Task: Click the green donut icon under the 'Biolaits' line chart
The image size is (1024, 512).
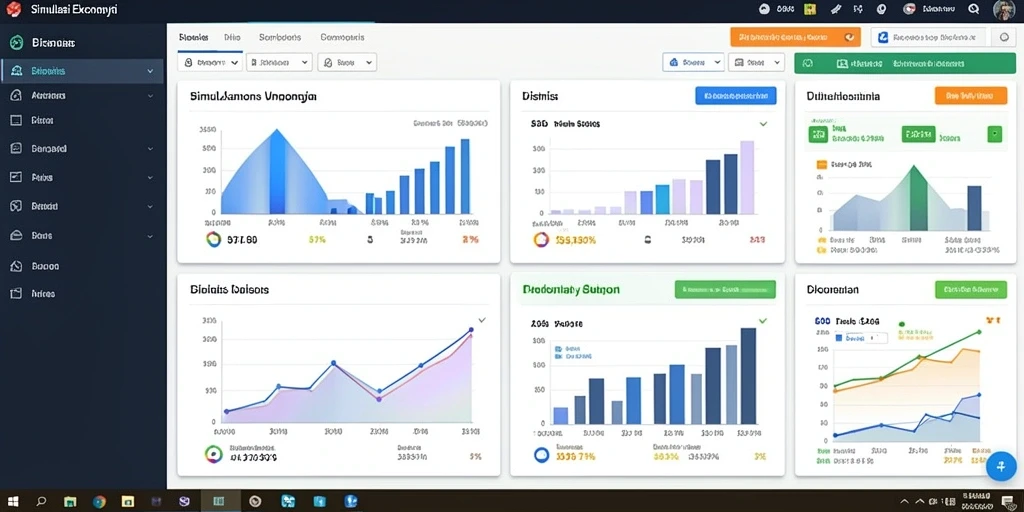Action: point(214,453)
